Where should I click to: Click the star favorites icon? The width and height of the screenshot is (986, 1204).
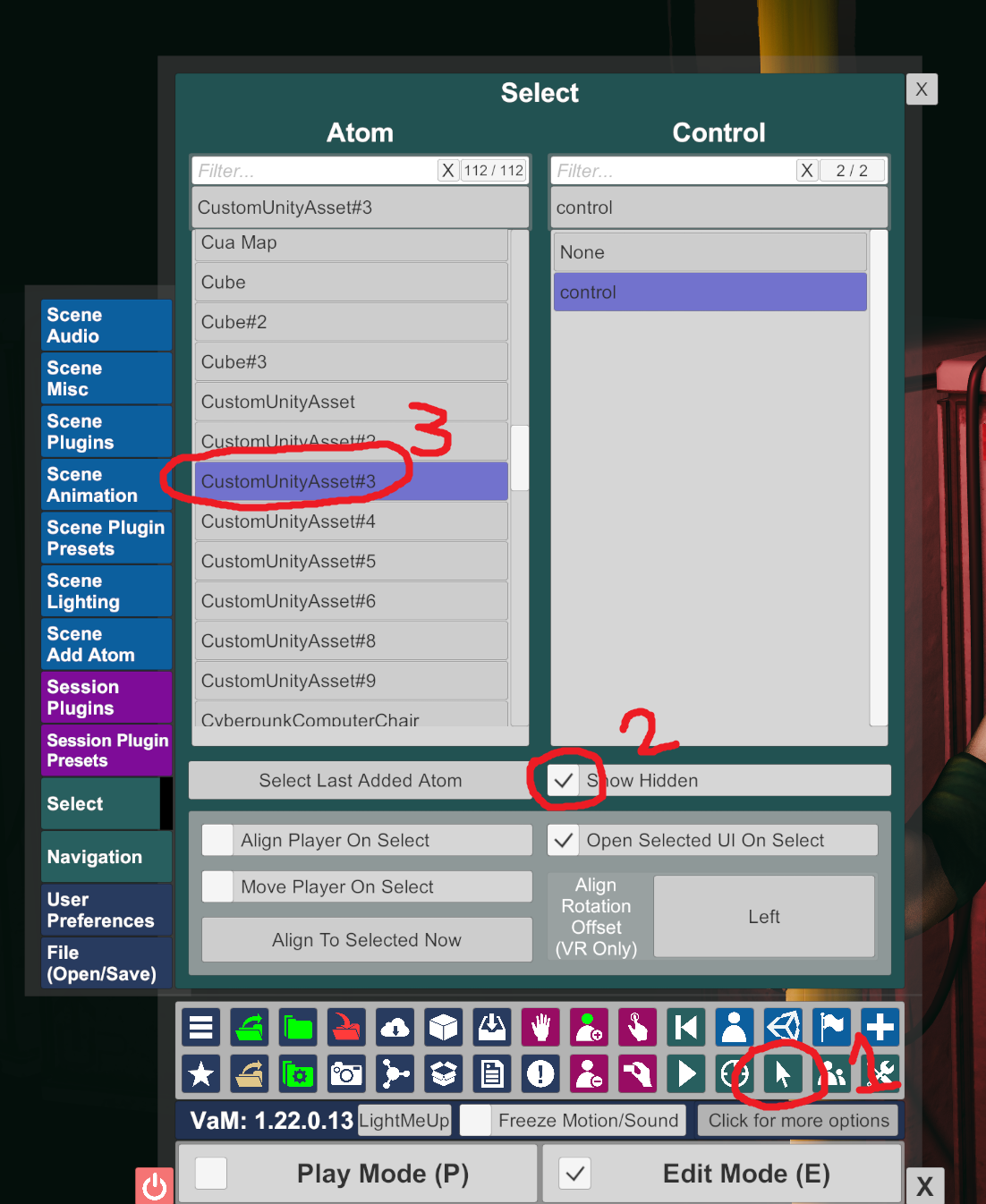coord(201,1073)
